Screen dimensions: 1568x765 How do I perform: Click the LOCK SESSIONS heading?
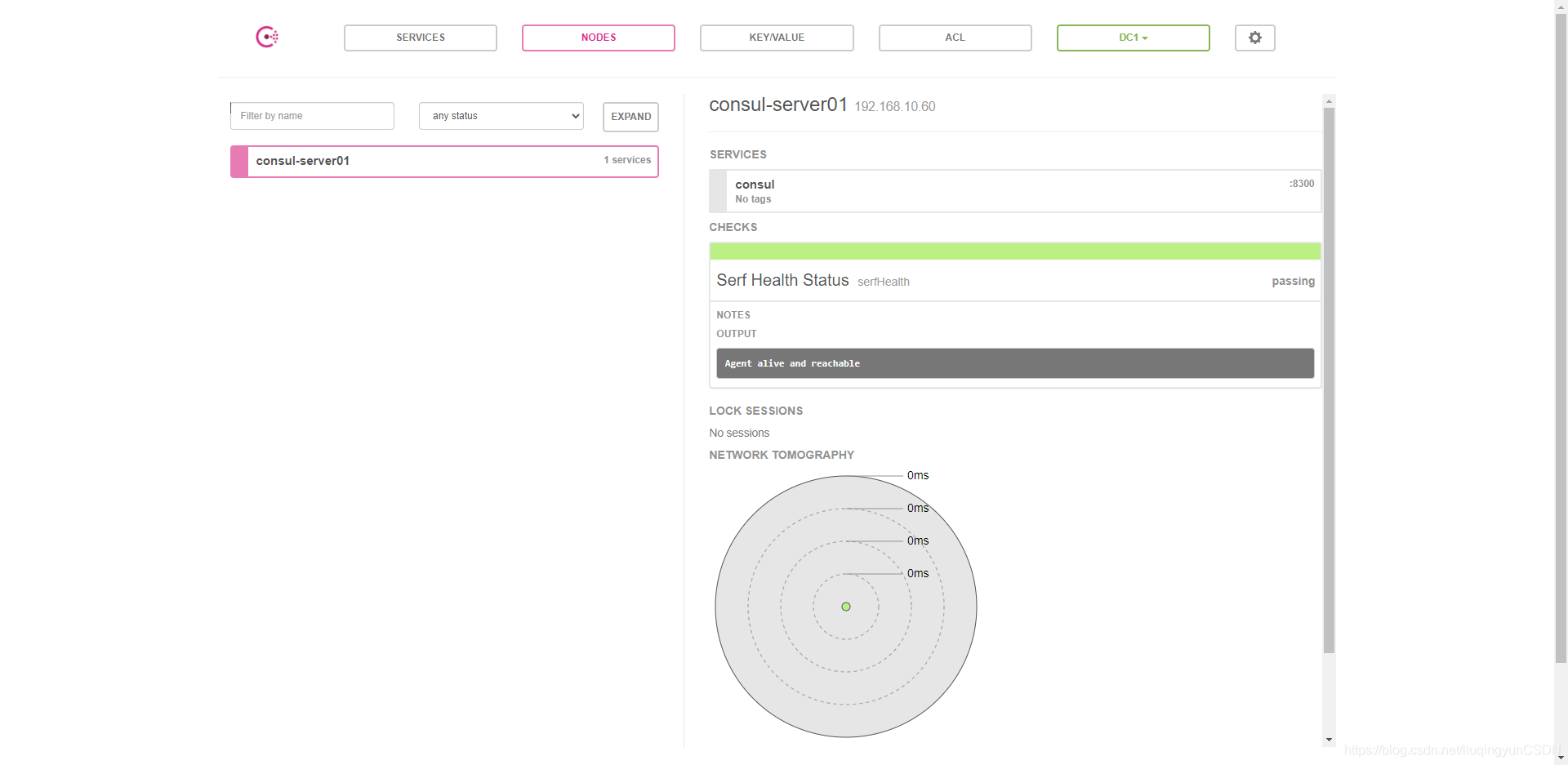(x=756, y=411)
